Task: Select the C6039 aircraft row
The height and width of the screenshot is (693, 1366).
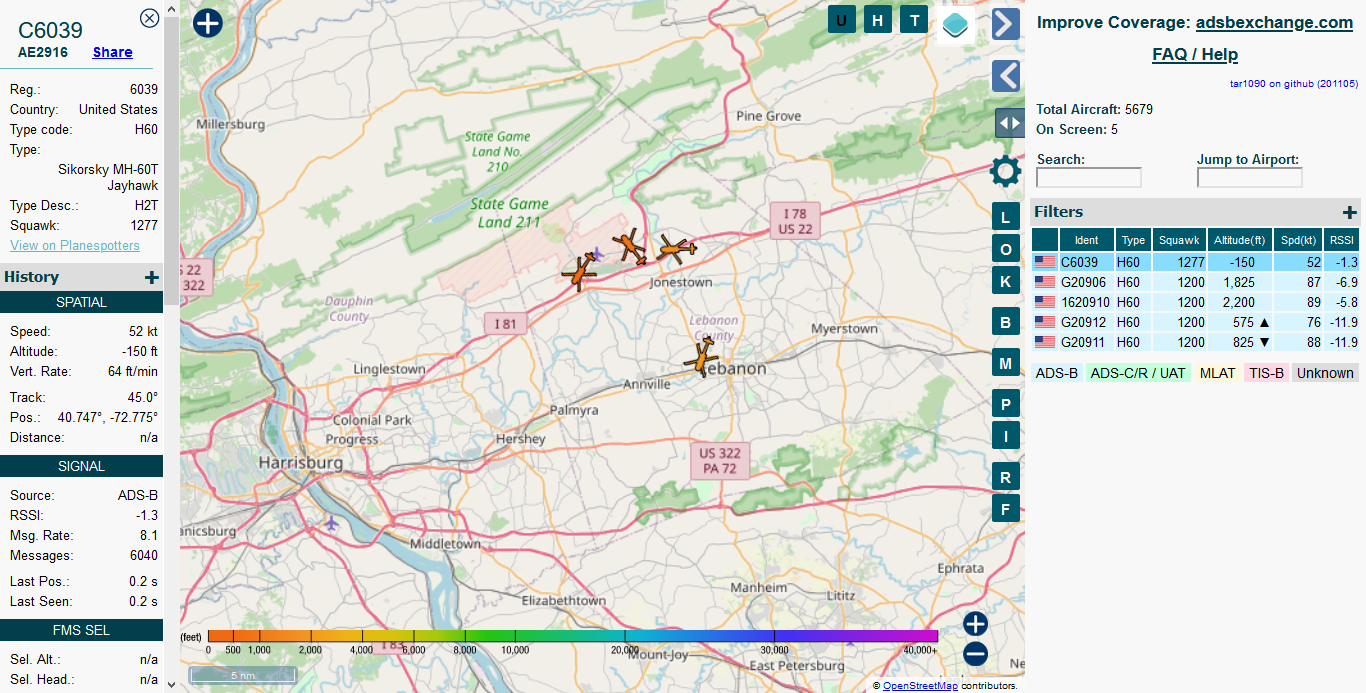Action: (1196, 262)
